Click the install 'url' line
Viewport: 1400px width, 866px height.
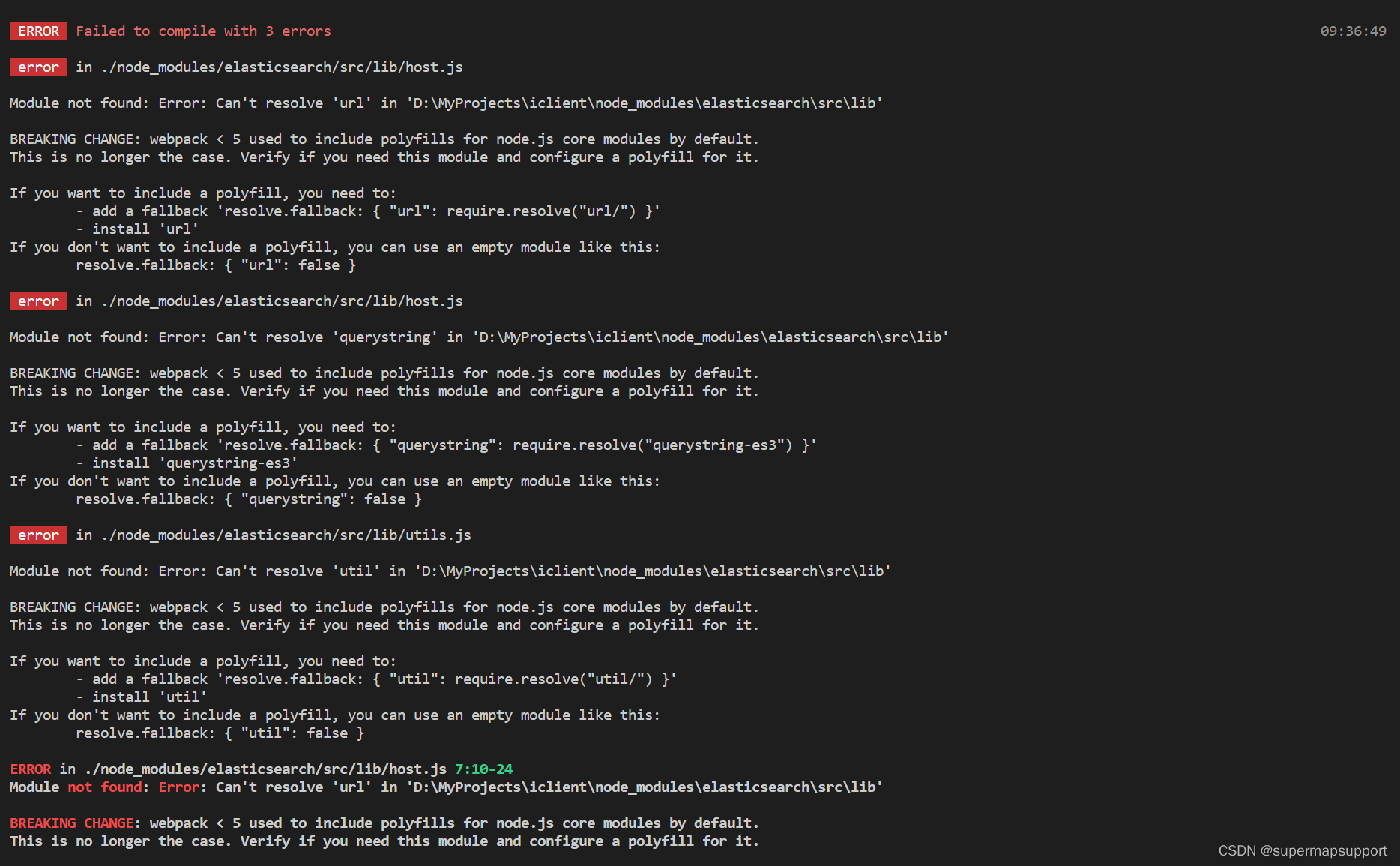pyautogui.click(x=137, y=229)
